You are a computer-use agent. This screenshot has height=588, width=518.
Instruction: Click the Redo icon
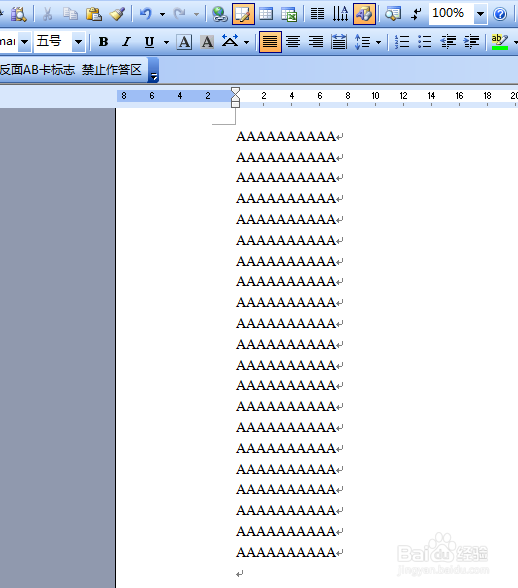[179, 14]
